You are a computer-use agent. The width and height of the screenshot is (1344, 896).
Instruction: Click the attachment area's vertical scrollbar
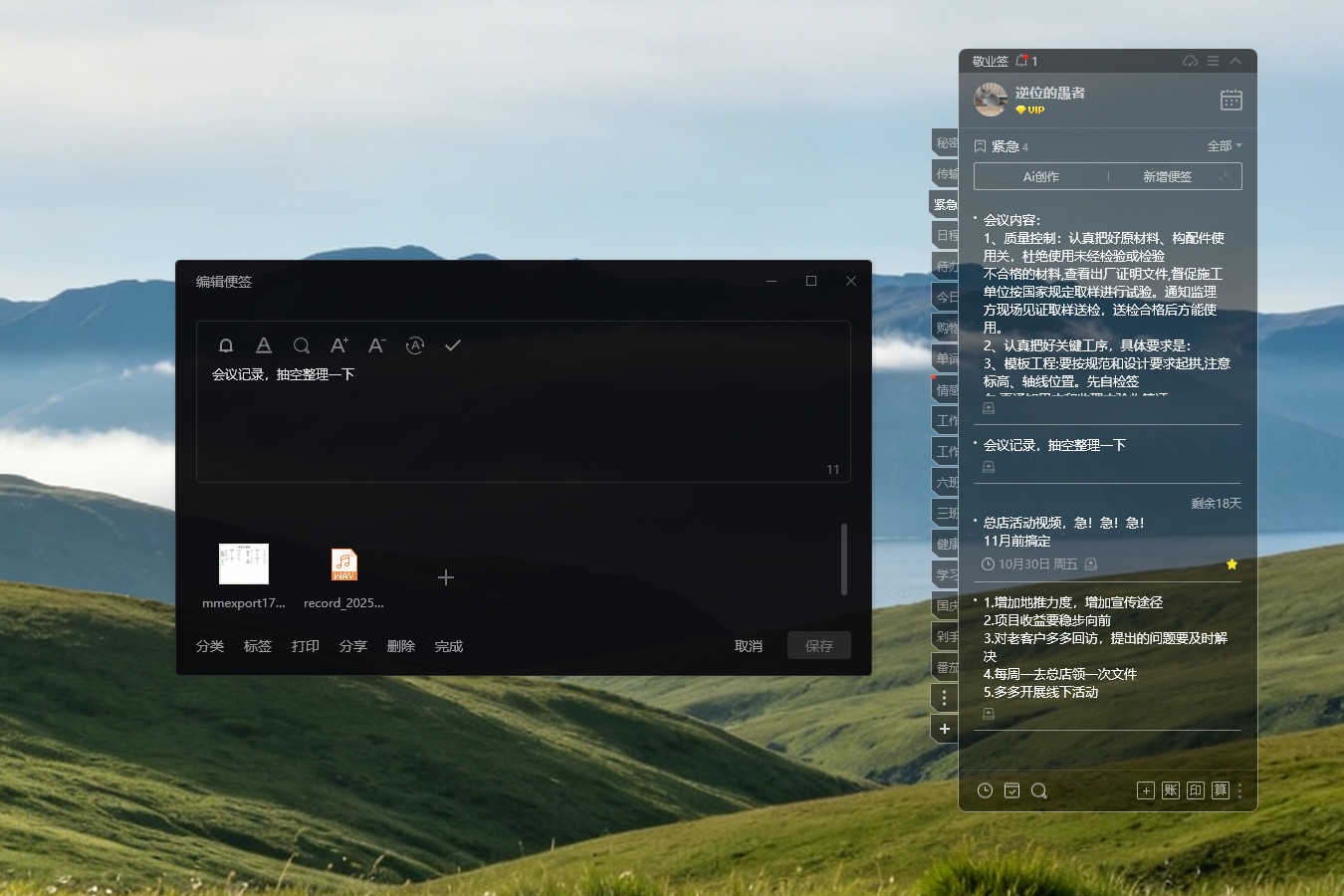click(844, 560)
